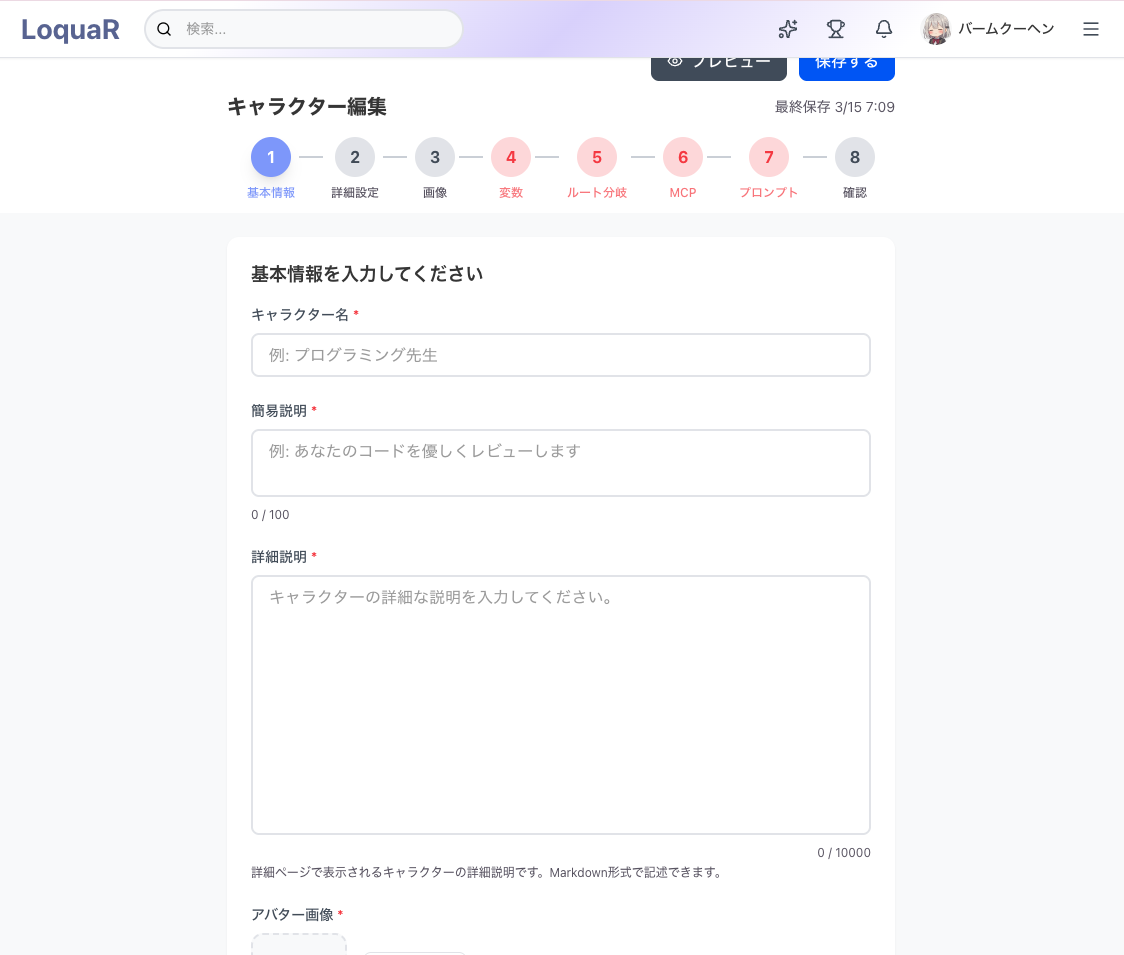The image size is (1124, 955).
Task: Switch to the 詳細設定 step
Action: coord(355,157)
